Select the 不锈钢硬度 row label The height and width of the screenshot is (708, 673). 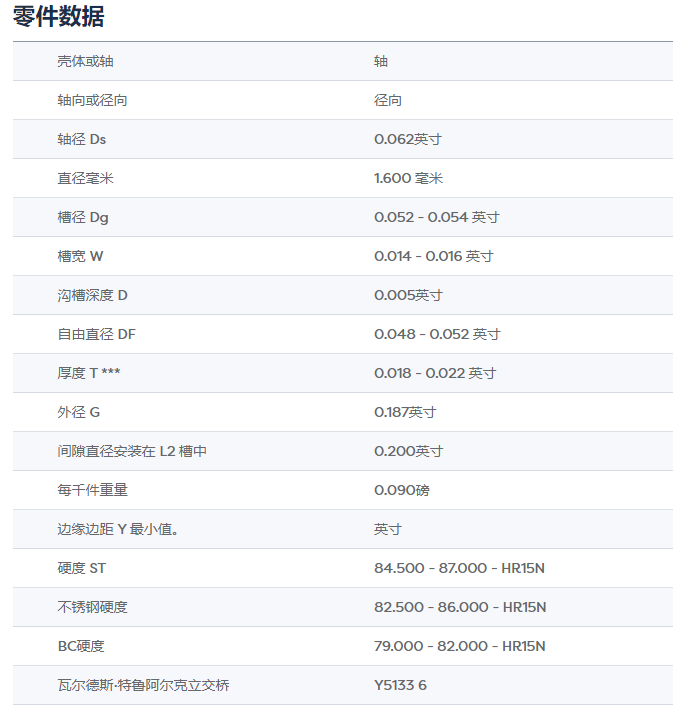click(x=93, y=608)
